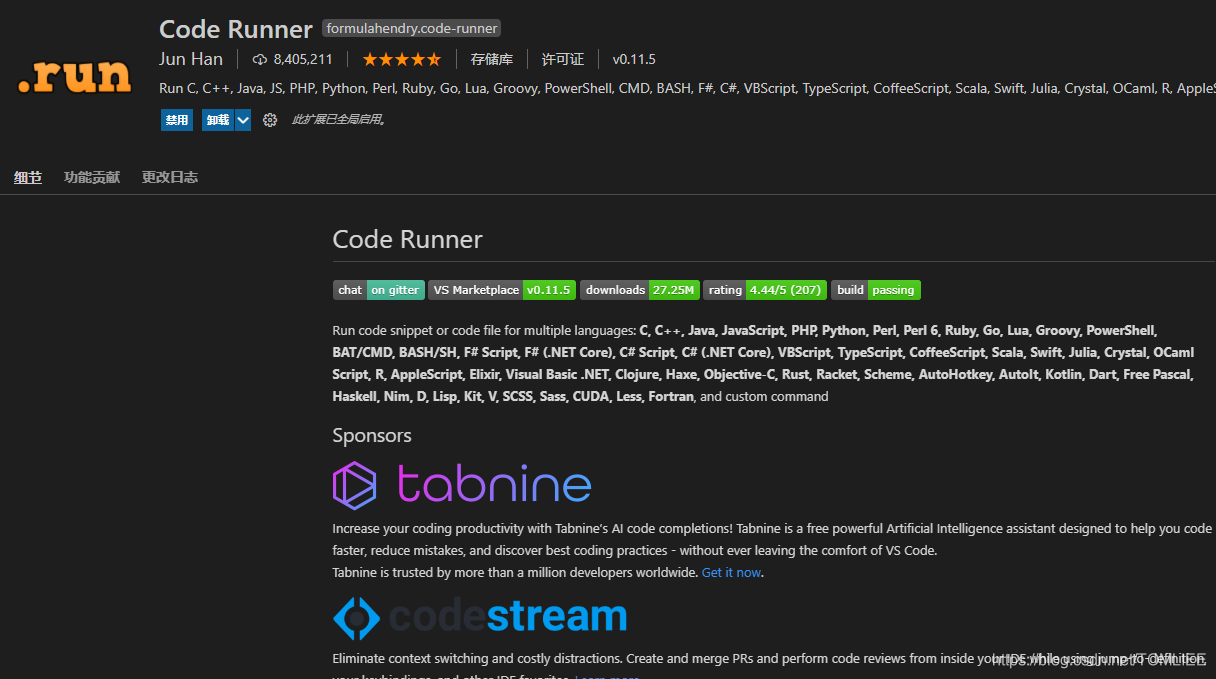Switch to the 细节 details tab
This screenshot has height=679, width=1216.
coord(28,177)
